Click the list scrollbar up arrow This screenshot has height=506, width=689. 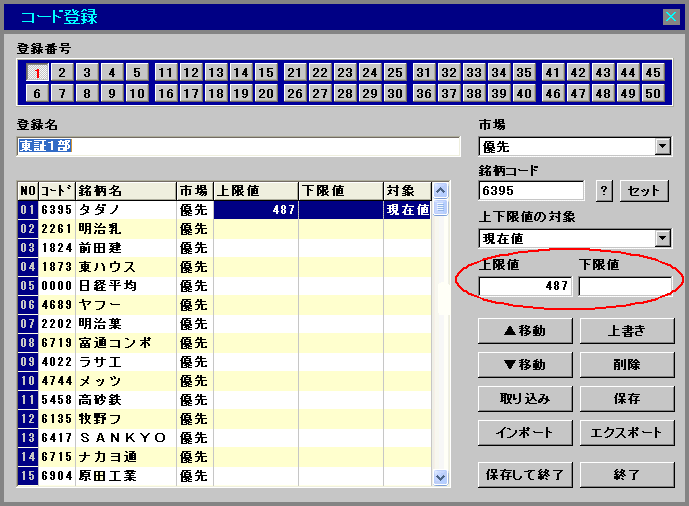pos(440,191)
